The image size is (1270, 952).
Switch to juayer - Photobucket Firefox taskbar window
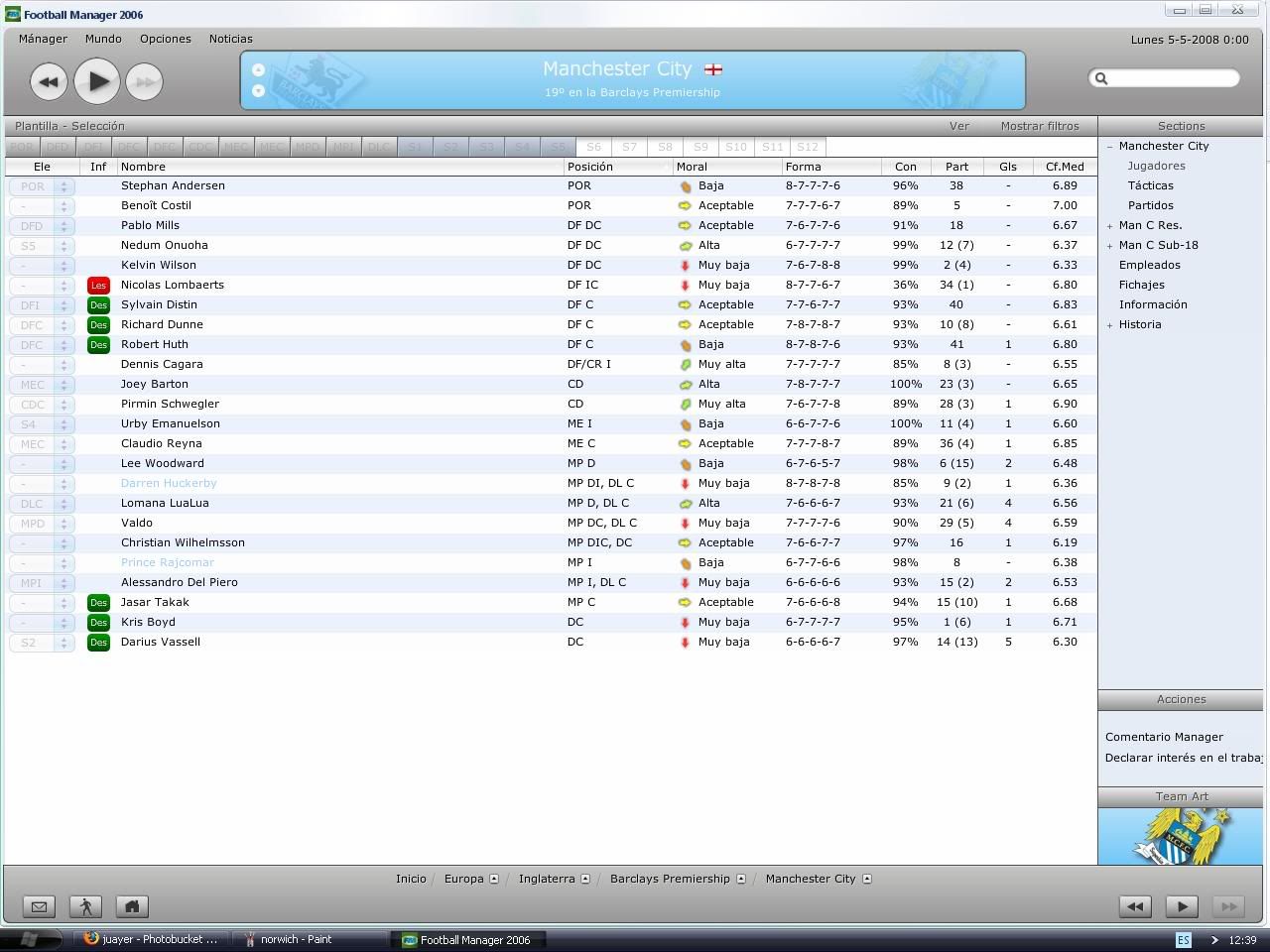pyautogui.click(x=151, y=939)
